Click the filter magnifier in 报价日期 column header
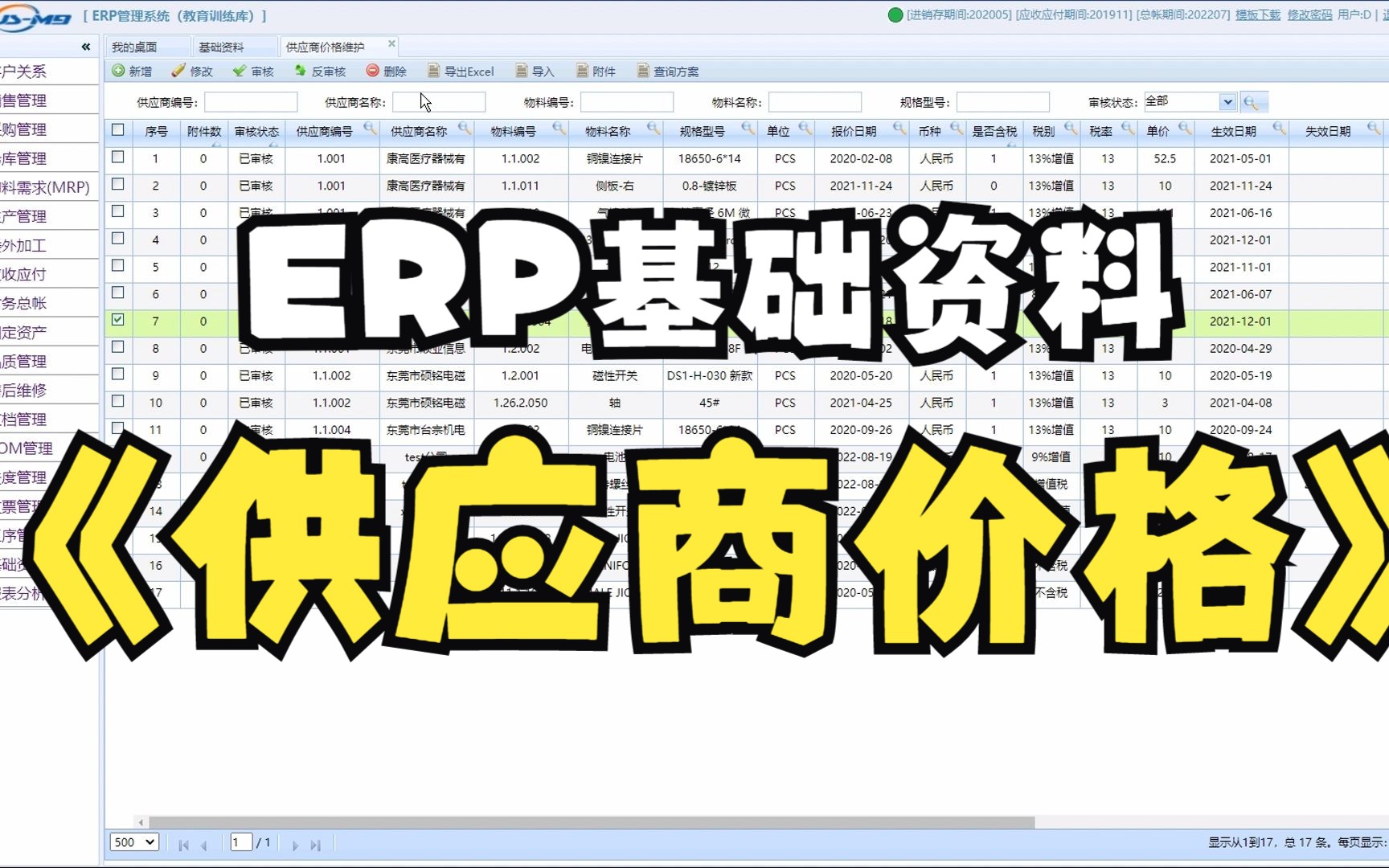Image resolution: width=1389 pixels, height=868 pixels. tap(899, 129)
